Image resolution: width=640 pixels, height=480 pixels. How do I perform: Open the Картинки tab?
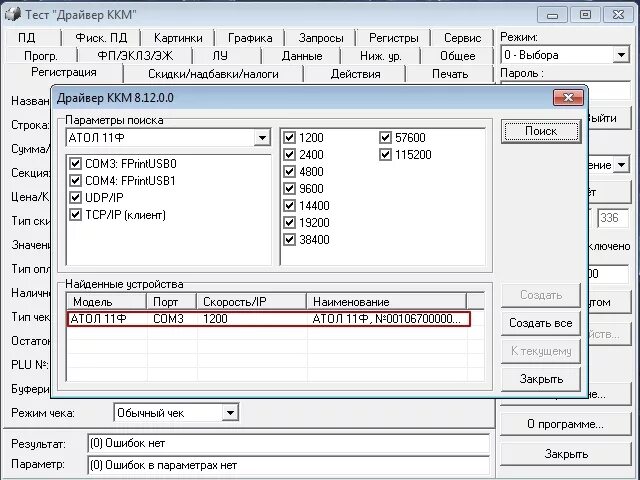click(x=178, y=38)
